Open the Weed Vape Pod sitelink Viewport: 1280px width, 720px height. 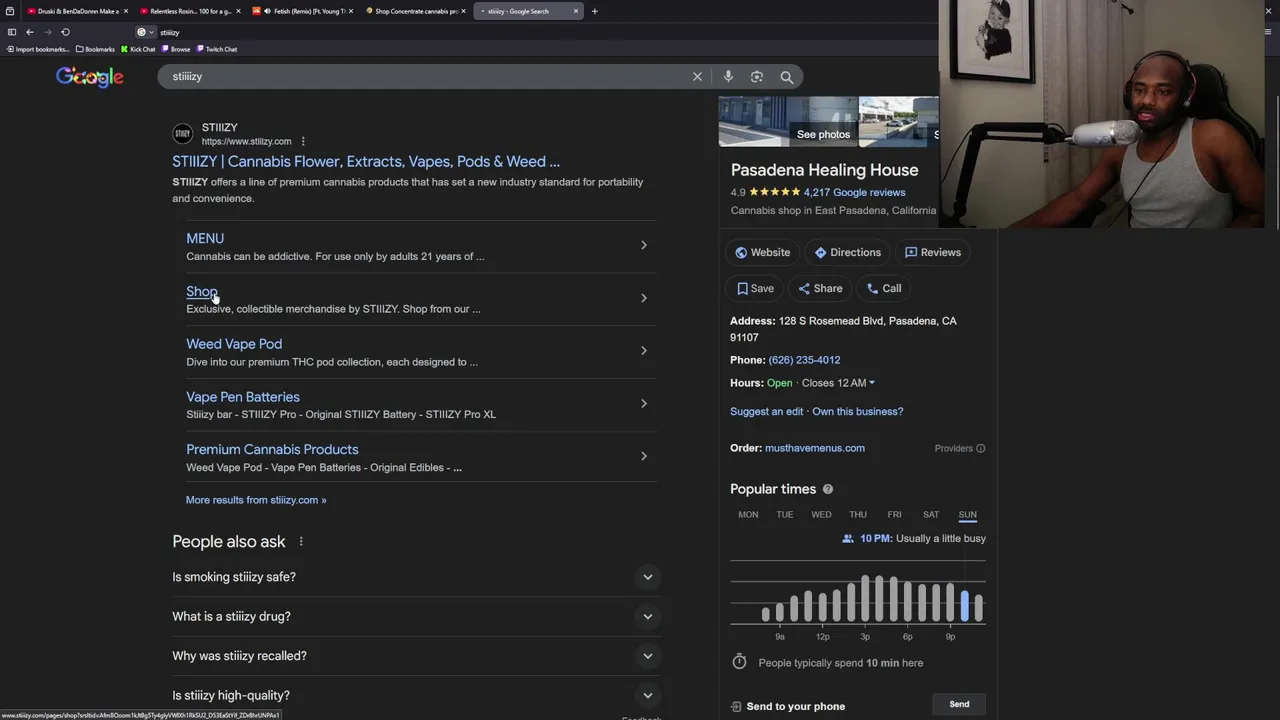(234, 344)
